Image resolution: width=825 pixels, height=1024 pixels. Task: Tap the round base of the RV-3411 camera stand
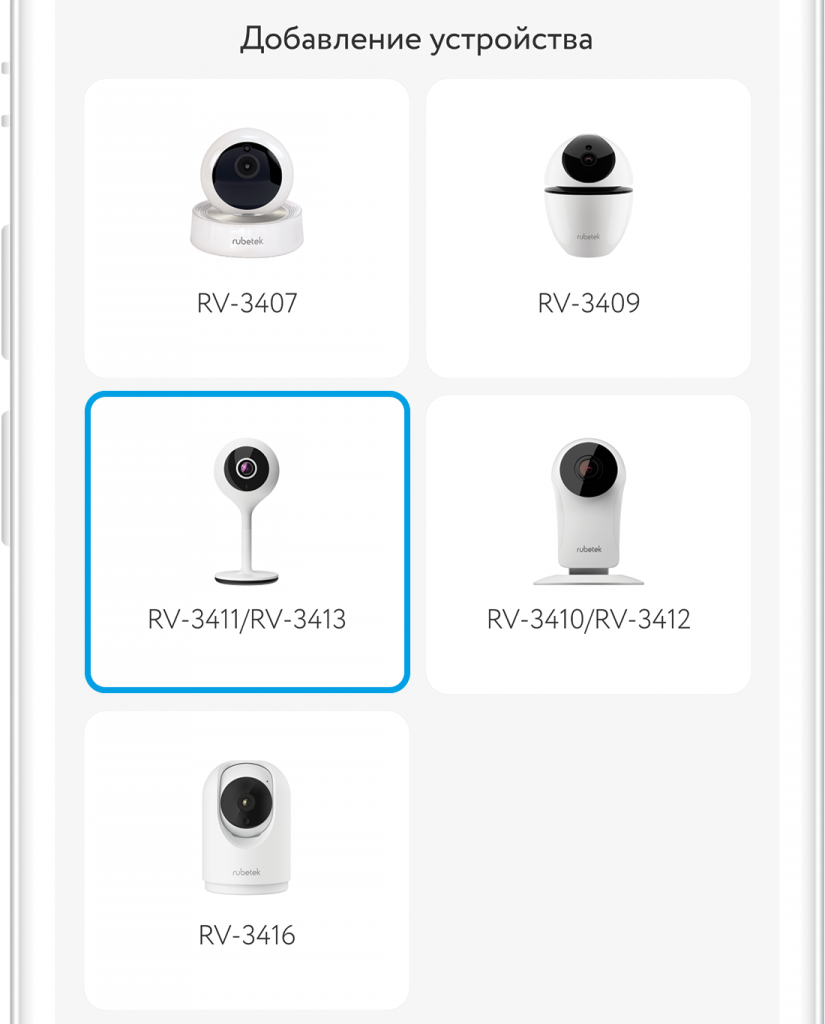(x=247, y=577)
